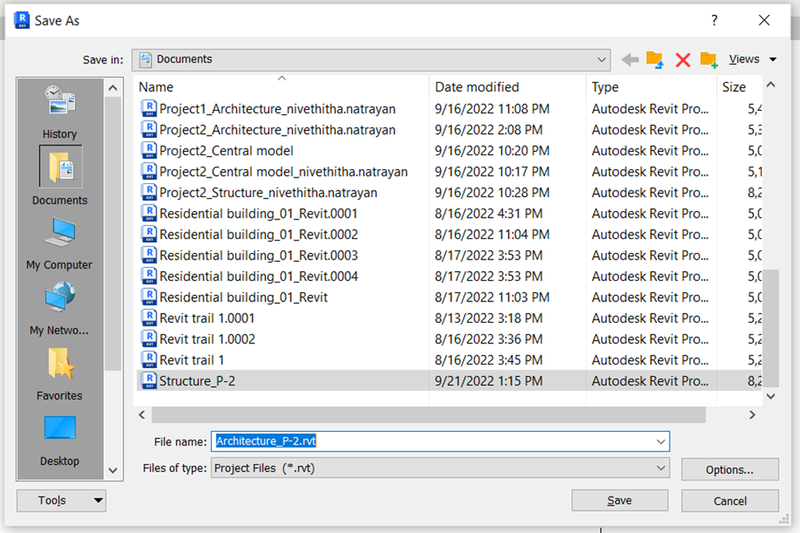
Task: Click icon of Project1_Architecture_nivethitha.natrayan file
Action: [149, 109]
